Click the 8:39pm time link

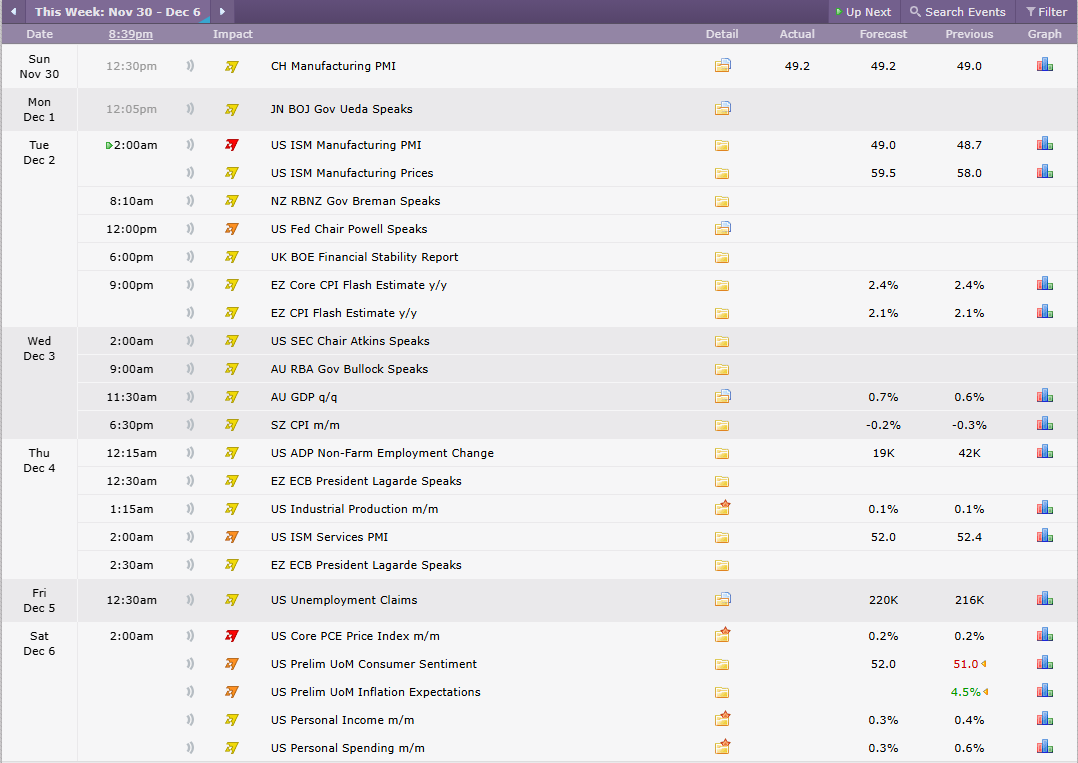point(131,34)
